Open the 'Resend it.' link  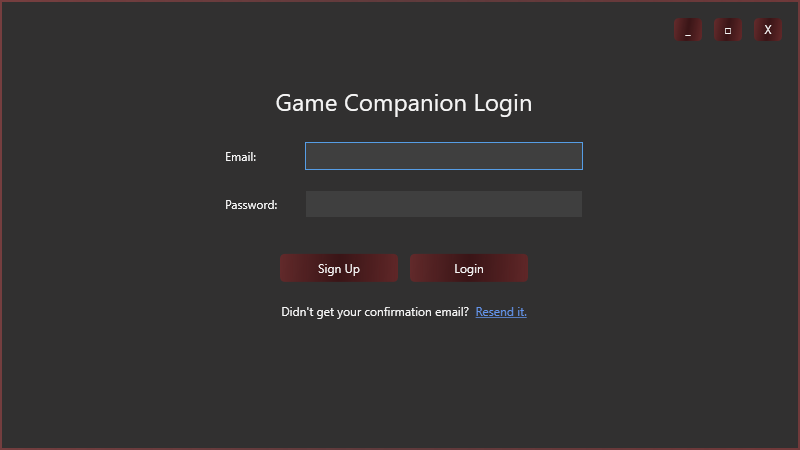tap(501, 312)
